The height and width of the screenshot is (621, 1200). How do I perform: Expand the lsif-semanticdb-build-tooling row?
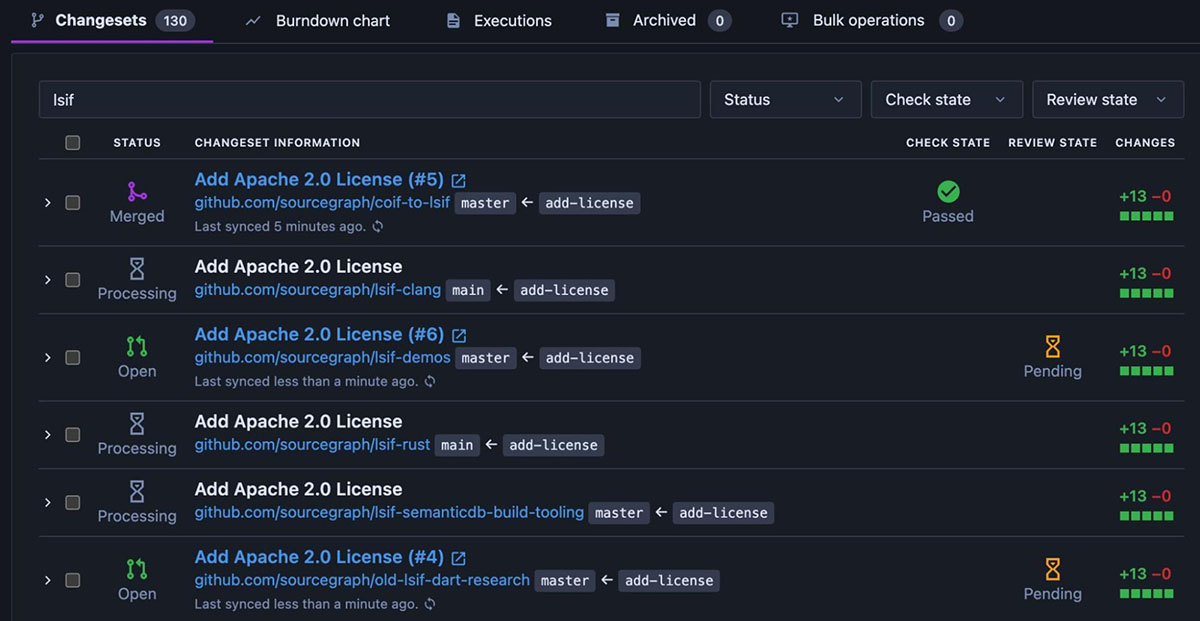coord(47,503)
